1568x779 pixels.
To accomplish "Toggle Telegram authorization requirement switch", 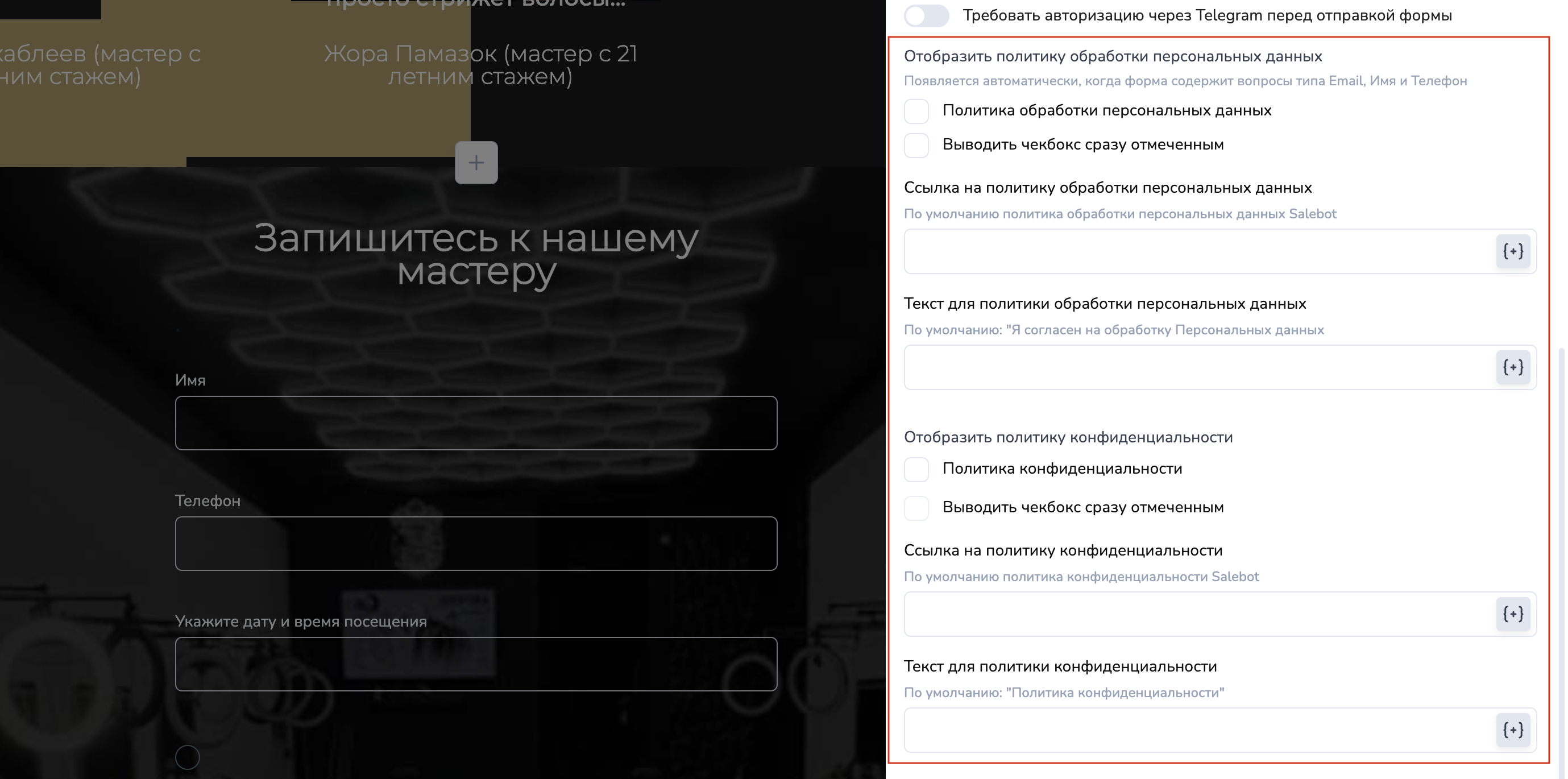I will (926, 16).
